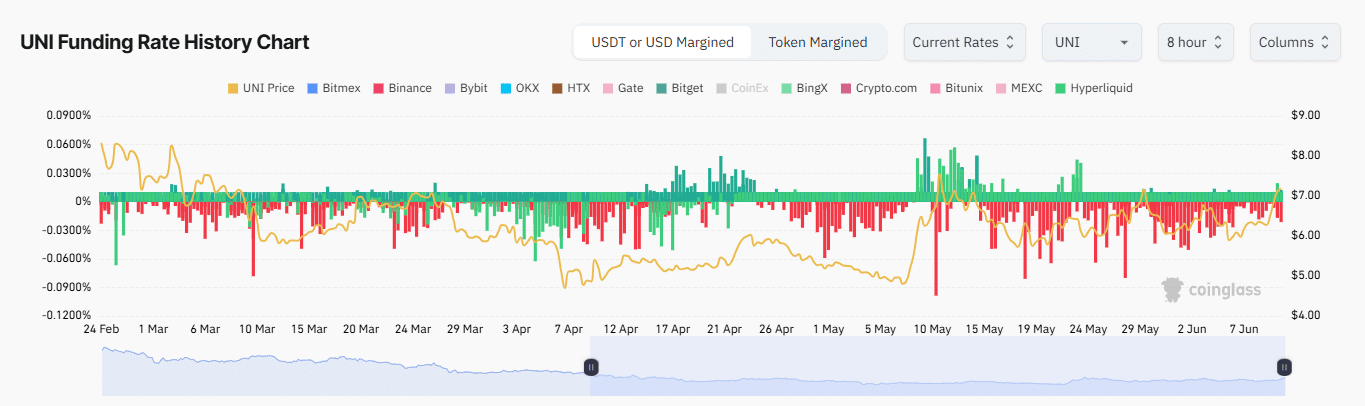Screen dimensions: 1365x406
Task: Open the Current Rates dropdown
Action: click(964, 42)
